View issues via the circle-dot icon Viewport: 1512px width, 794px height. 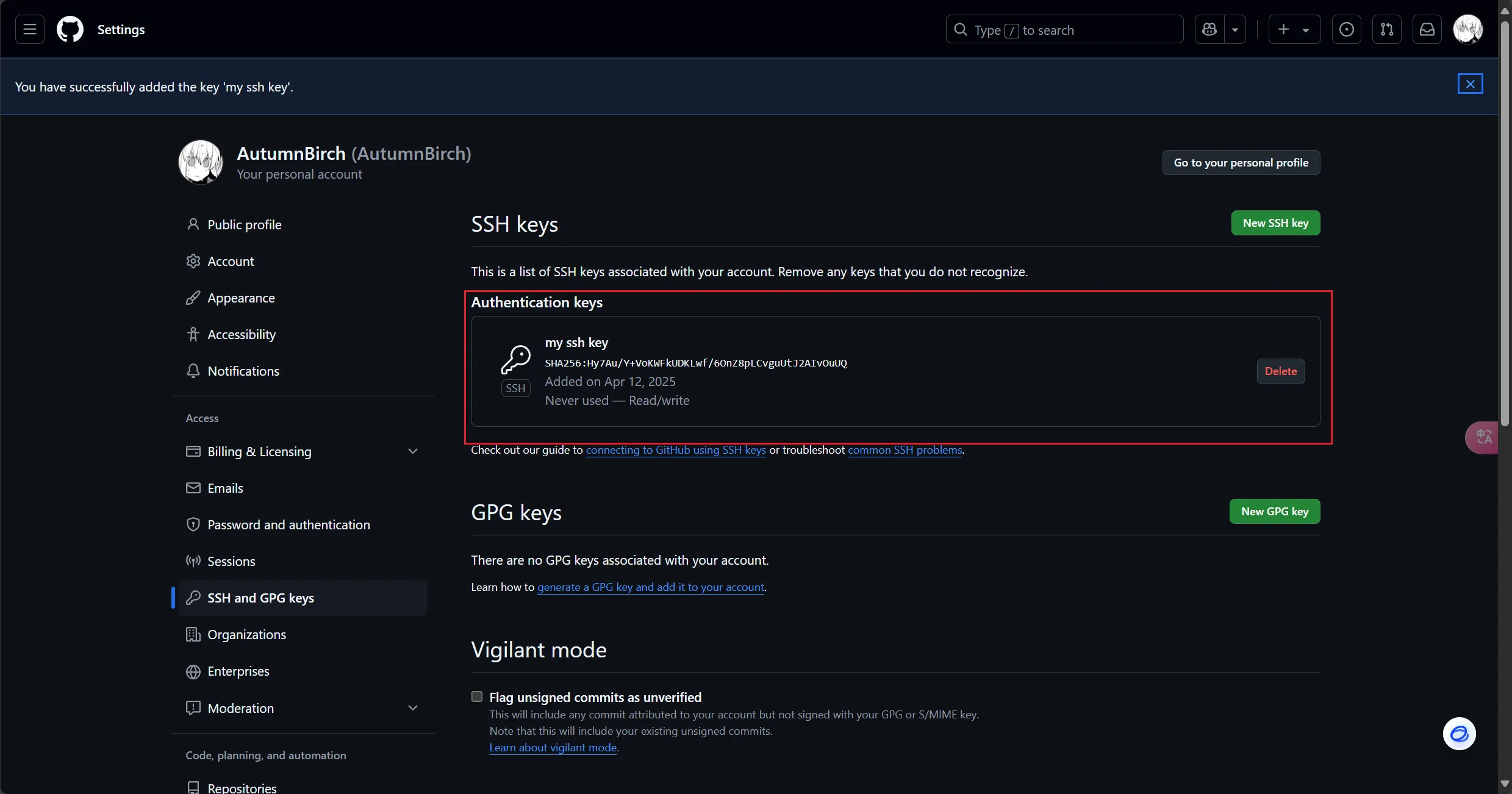tap(1347, 29)
